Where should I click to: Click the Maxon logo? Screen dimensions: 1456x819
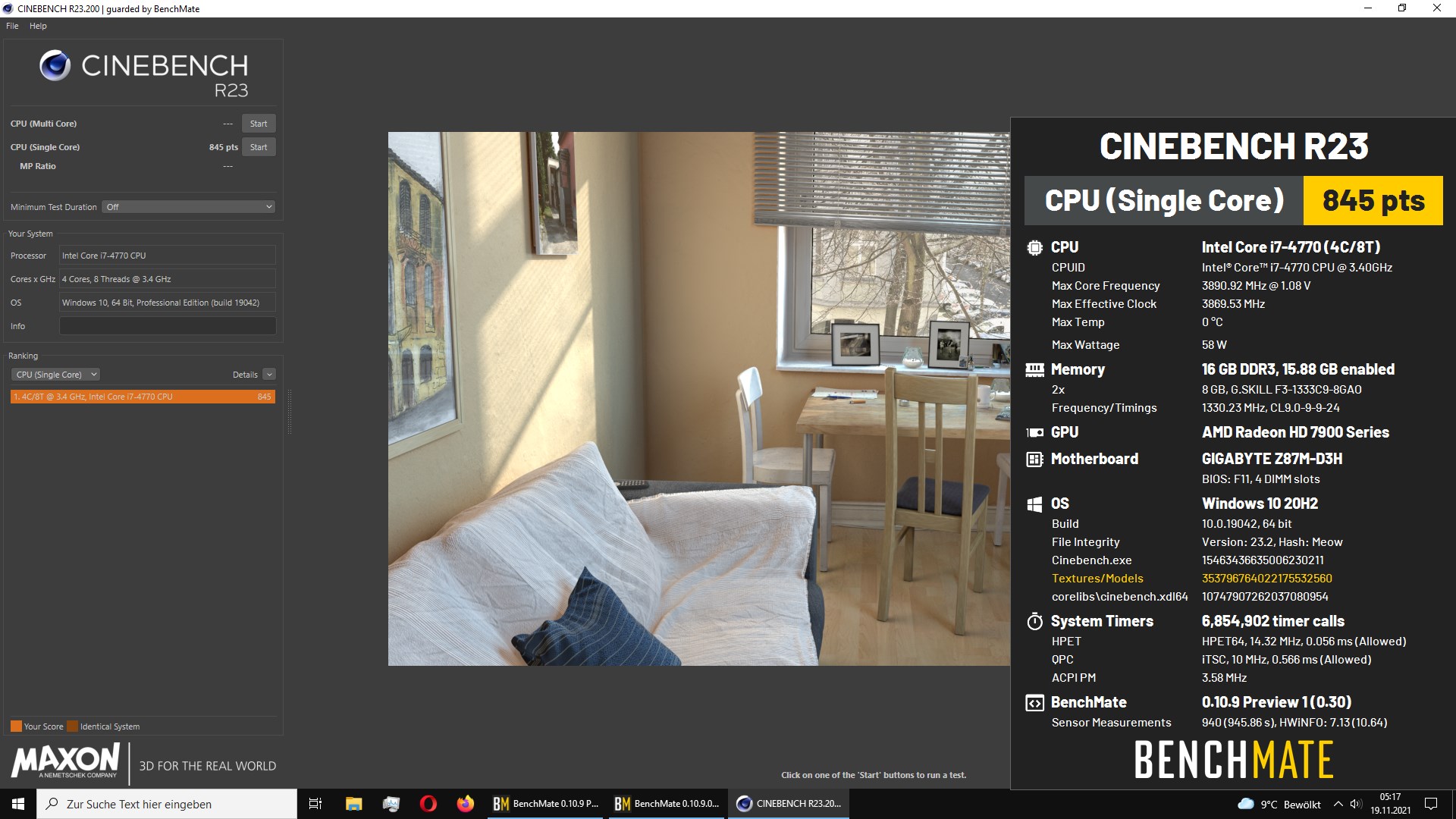coord(65,761)
